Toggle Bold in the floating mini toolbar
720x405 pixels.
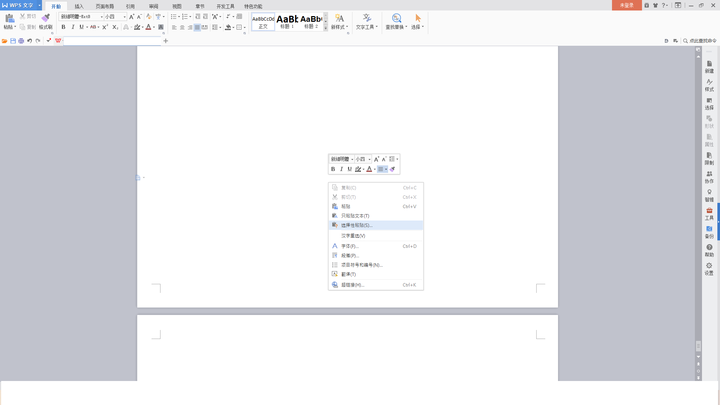tap(333, 169)
